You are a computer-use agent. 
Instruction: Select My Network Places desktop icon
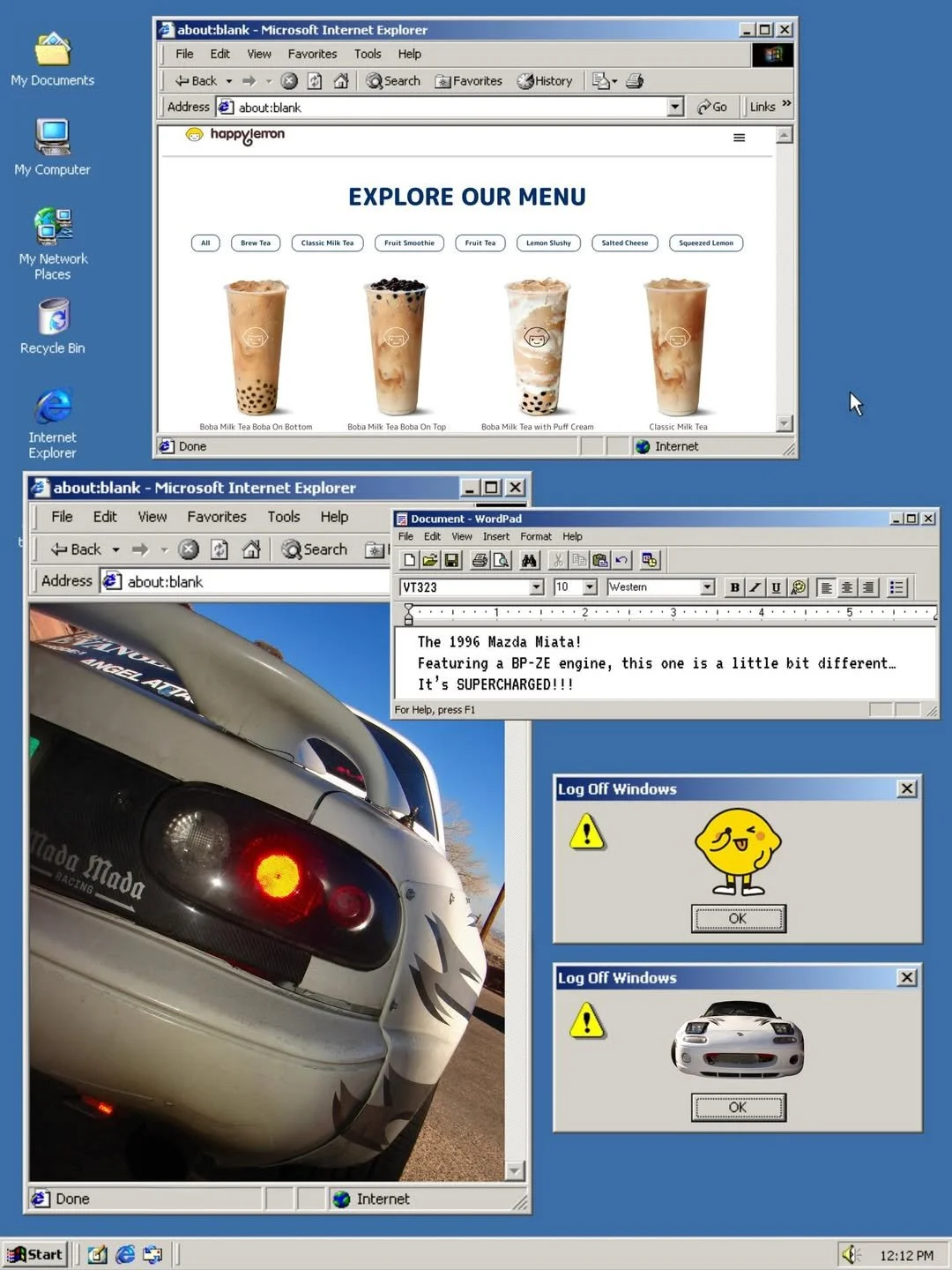[x=53, y=244]
